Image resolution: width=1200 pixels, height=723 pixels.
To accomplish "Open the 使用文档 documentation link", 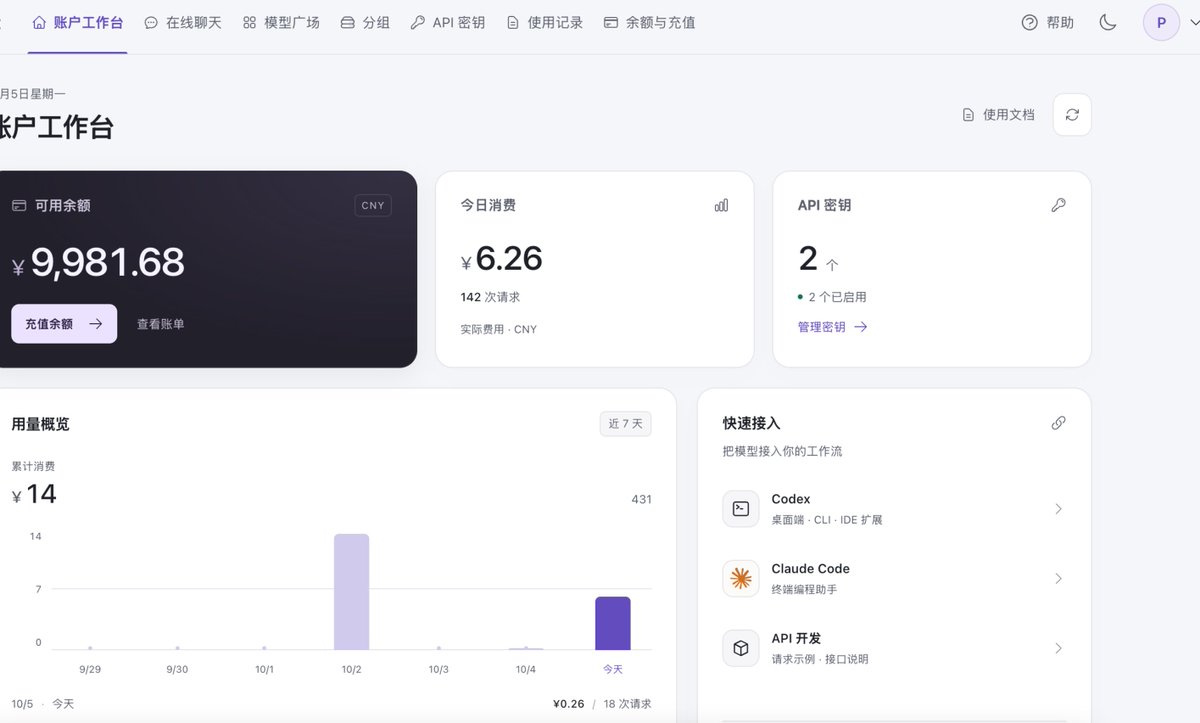I will [x=998, y=115].
